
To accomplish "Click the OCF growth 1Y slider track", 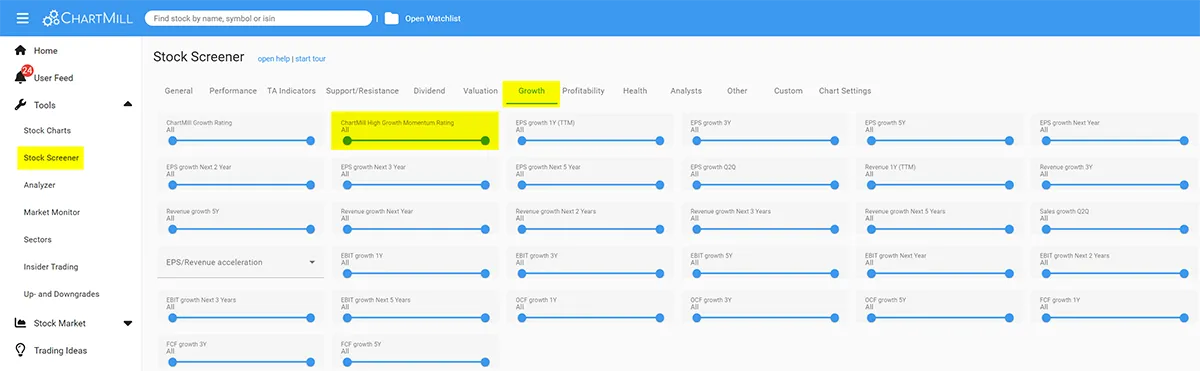I will pyautogui.click(x=590, y=317).
